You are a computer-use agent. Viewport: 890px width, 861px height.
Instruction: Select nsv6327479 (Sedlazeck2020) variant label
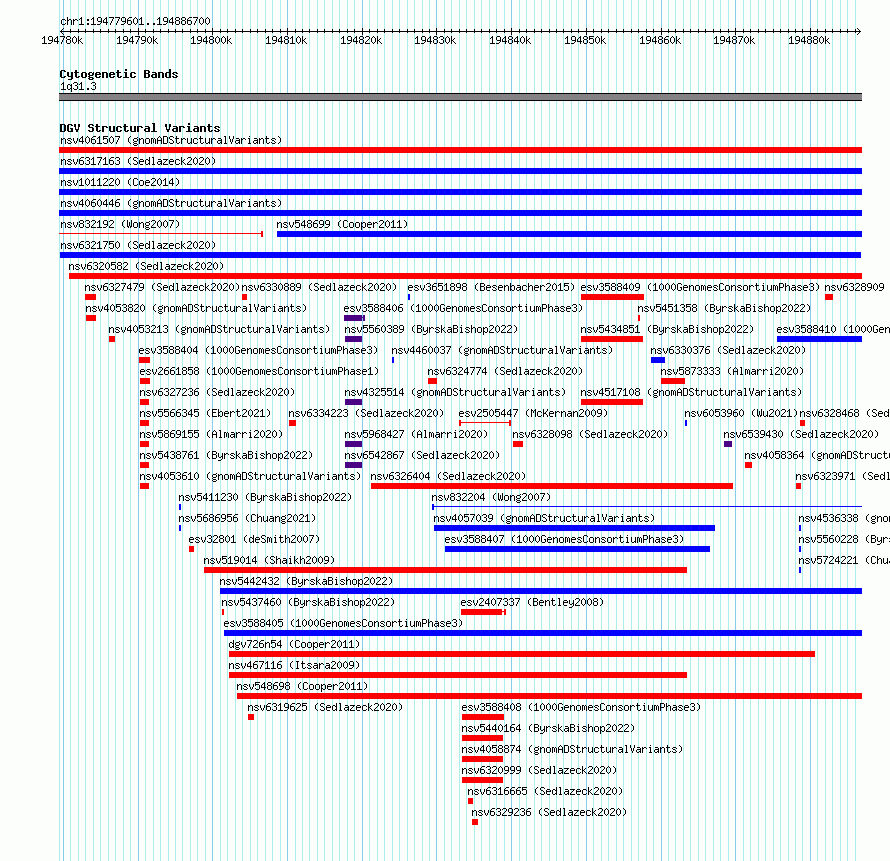(x=162, y=287)
